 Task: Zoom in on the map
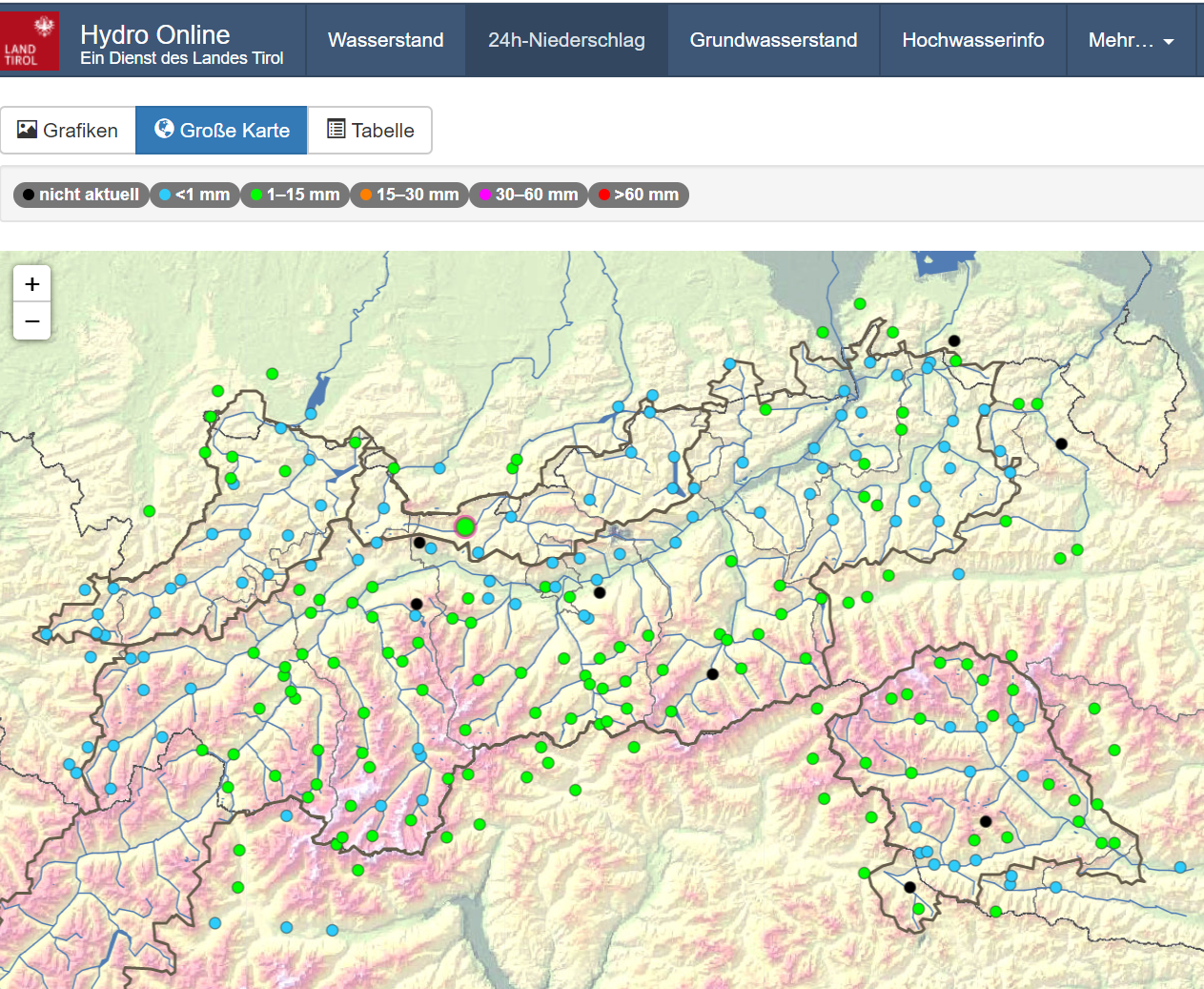[31, 284]
